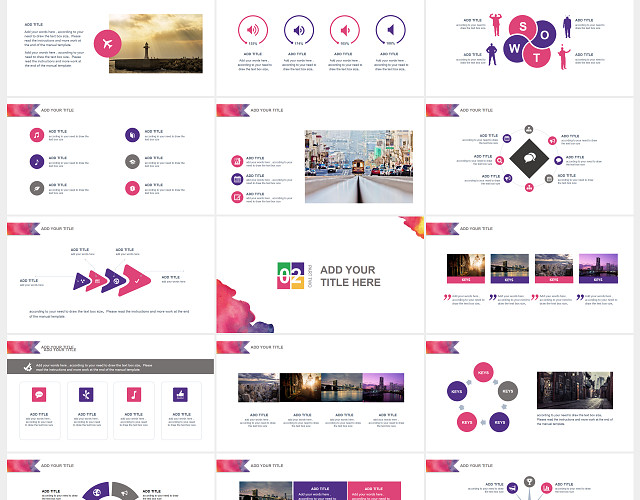
Task: Click the gray KEYS circle in cycle diagram
Action: point(508,391)
